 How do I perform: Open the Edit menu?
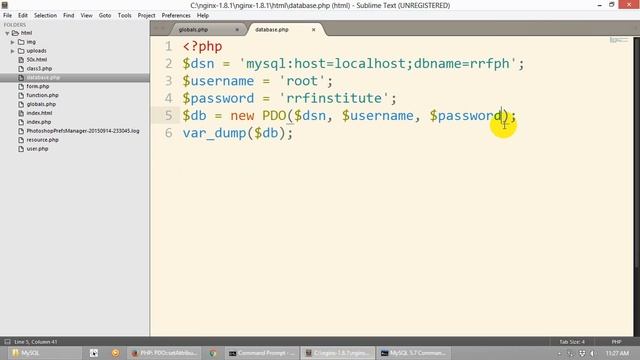[x=23, y=15]
